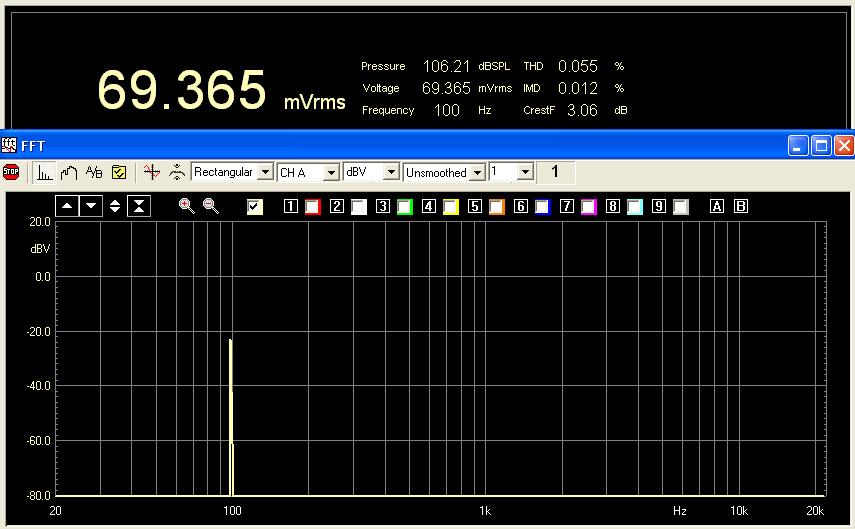Screen dimensions: 855x529
Task: Click the scroll graph down arrow button
Action: (91, 206)
